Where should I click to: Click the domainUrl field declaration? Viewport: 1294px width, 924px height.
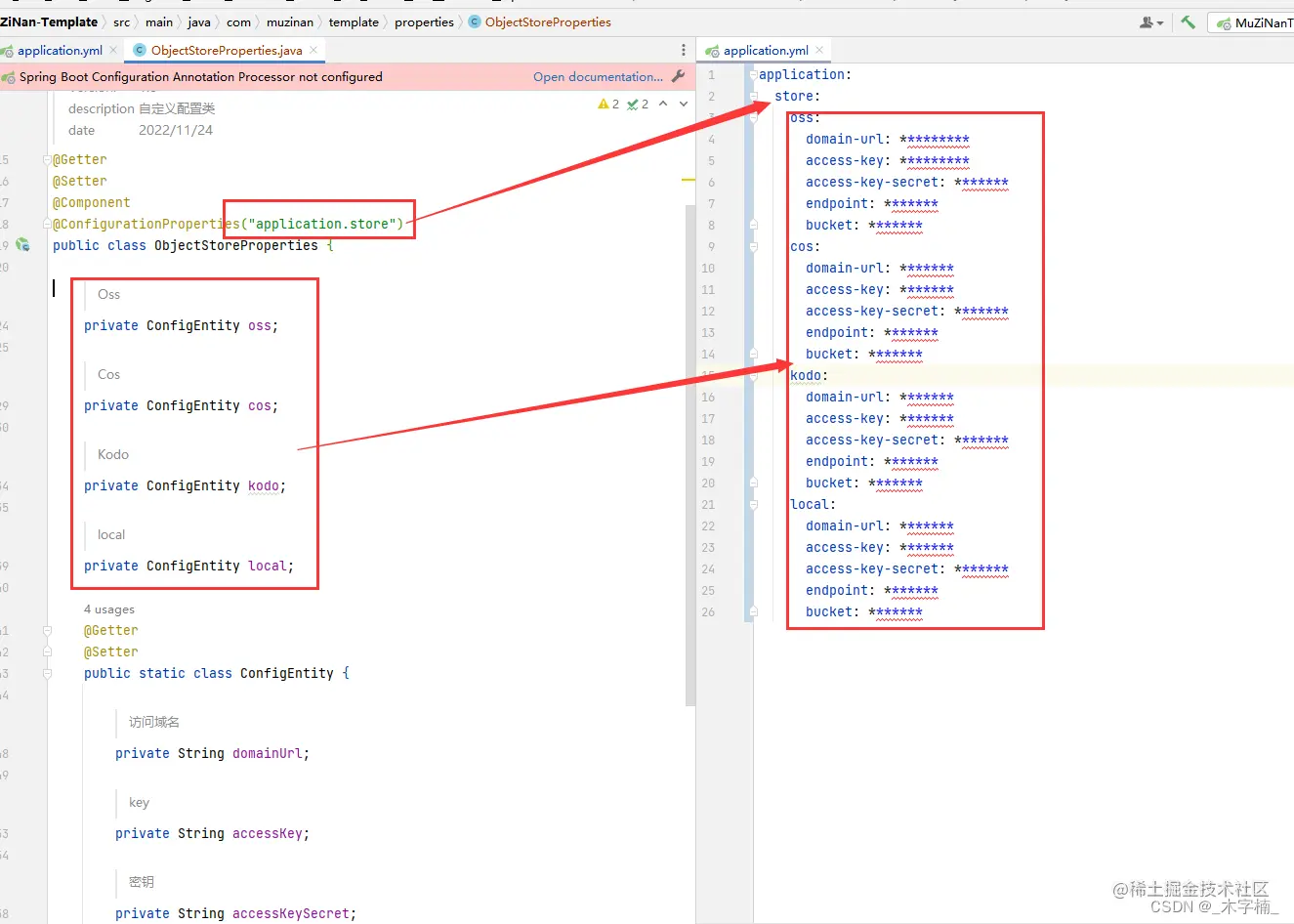pyautogui.click(x=212, y=753)
